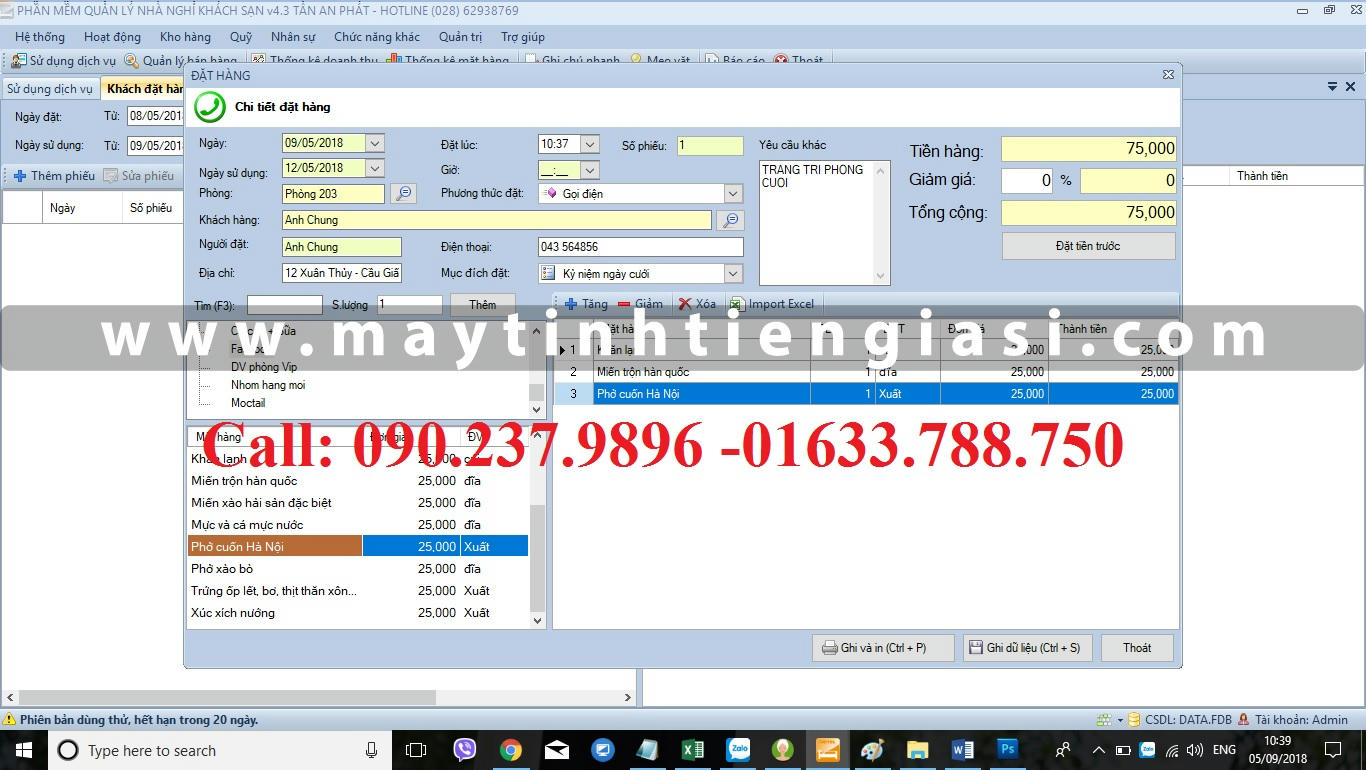Click the Thoát button in dialog

[x=1137, y=648]
